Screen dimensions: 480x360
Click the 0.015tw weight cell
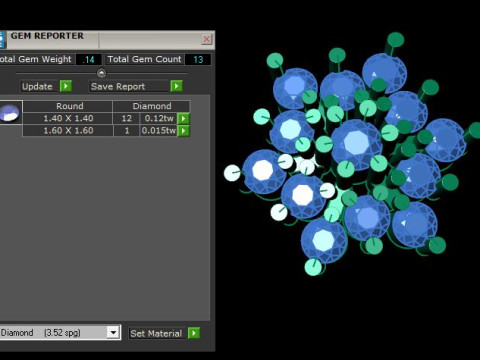click(x=159, y=131)
